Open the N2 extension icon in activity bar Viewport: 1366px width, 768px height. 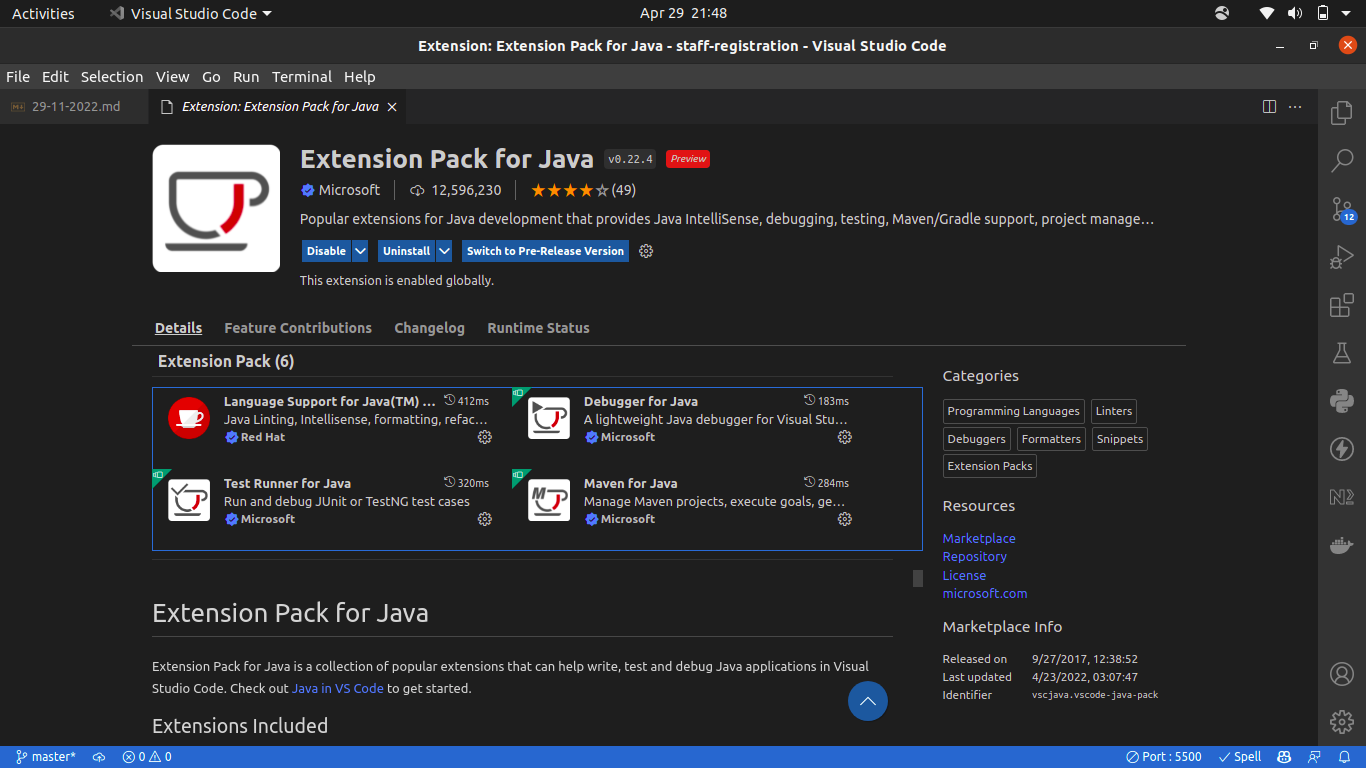(x=1342, y=497)
